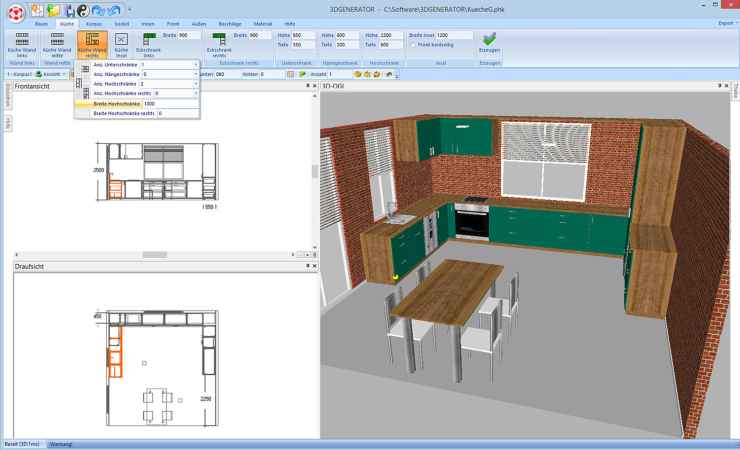Enable the Insel beidseitig checkbox
Viewport: 740px width, 450px height.
coord(414,45)
